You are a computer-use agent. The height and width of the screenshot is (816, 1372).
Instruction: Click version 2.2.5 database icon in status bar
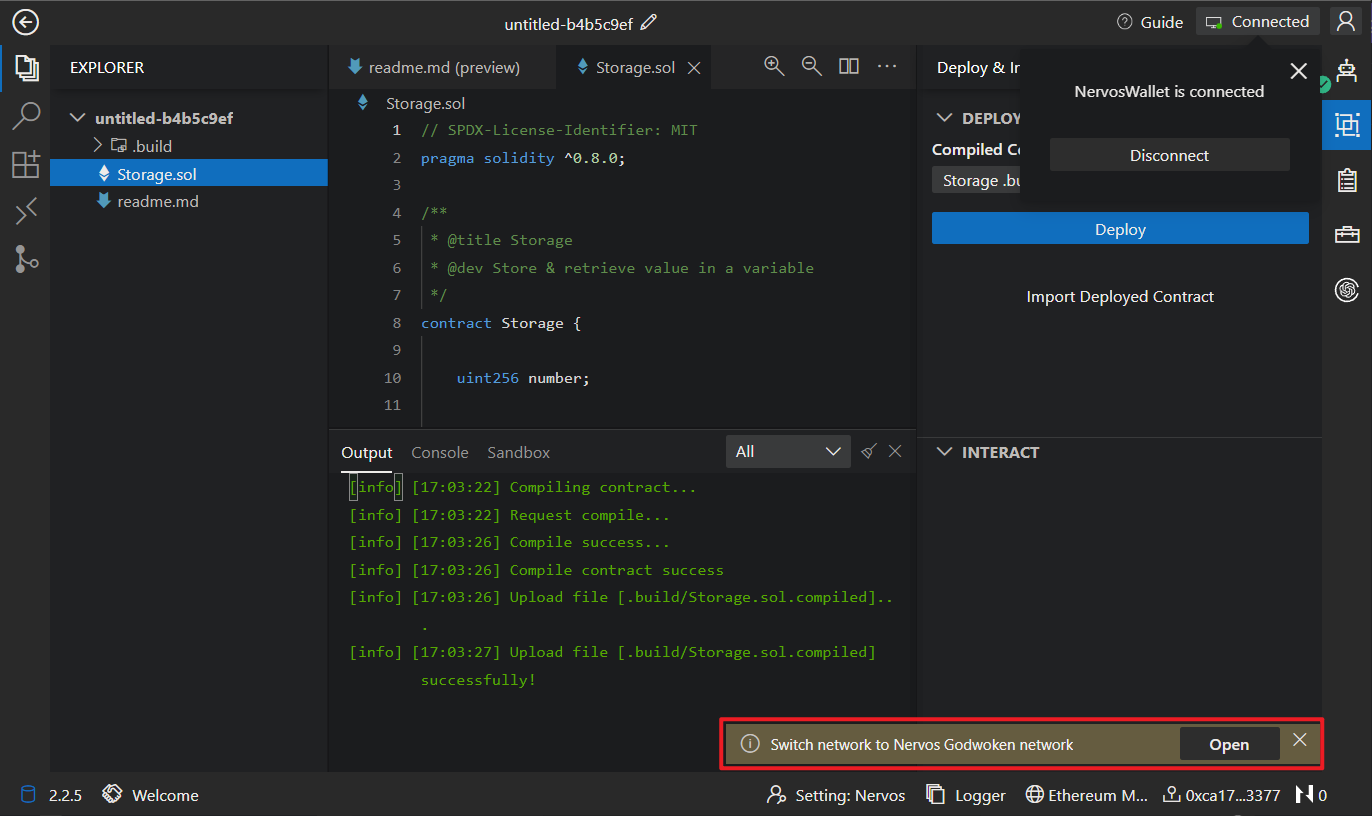pos(51,795)
